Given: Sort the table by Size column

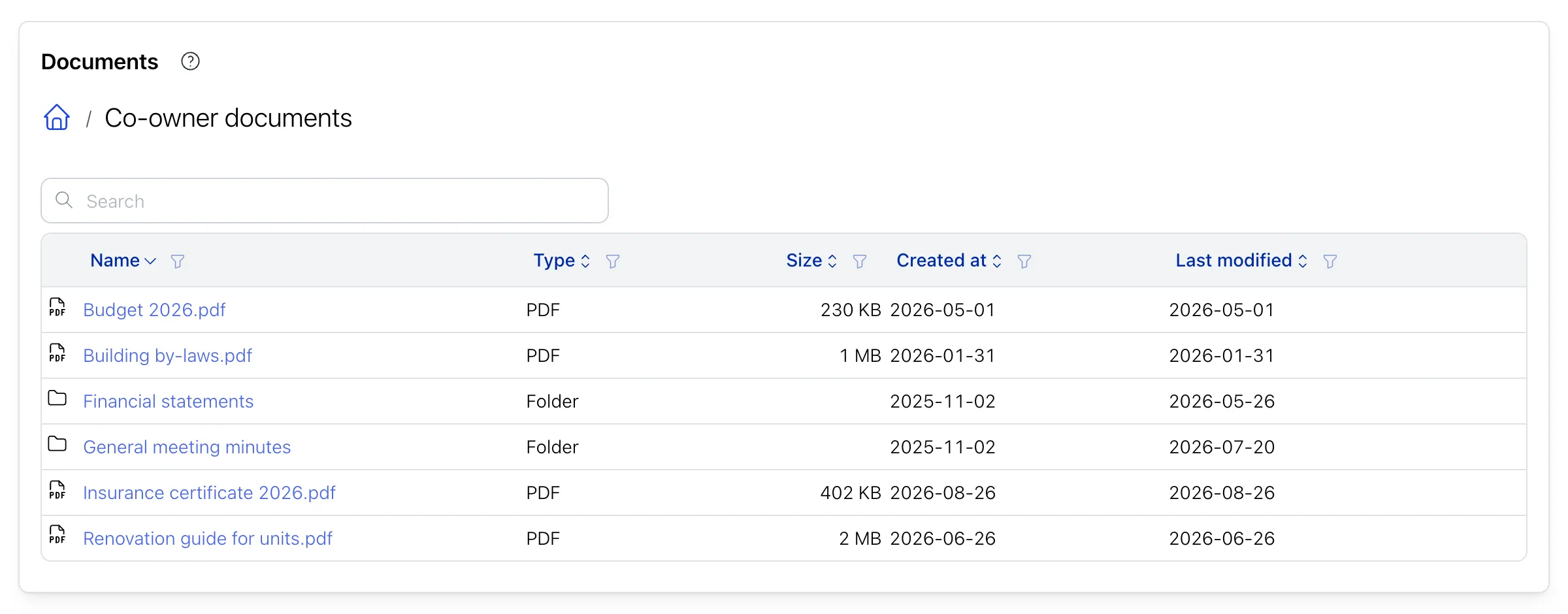Looking at the screenshot, I should coord(811,261).
